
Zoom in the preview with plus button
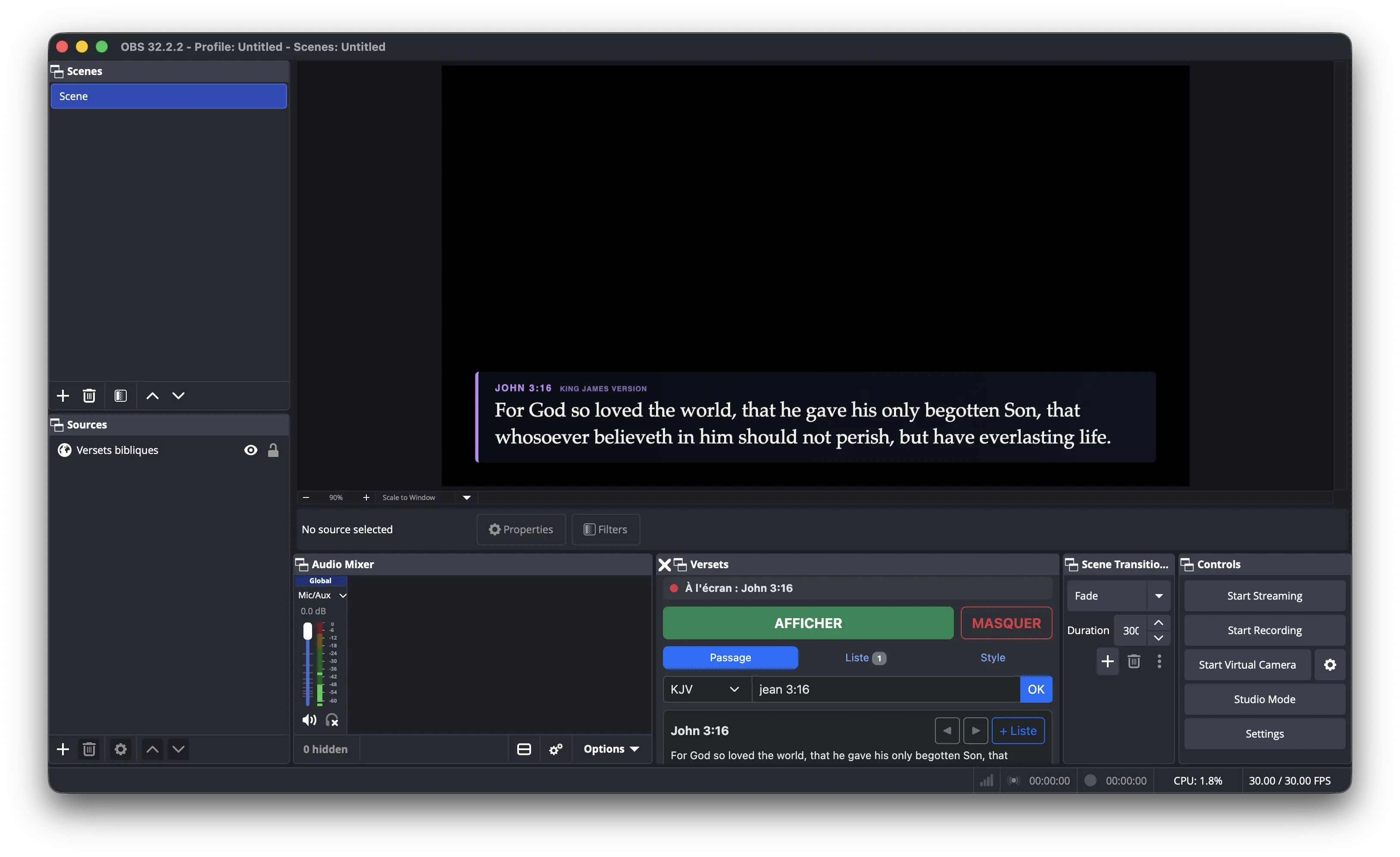(x=366, y=497)
